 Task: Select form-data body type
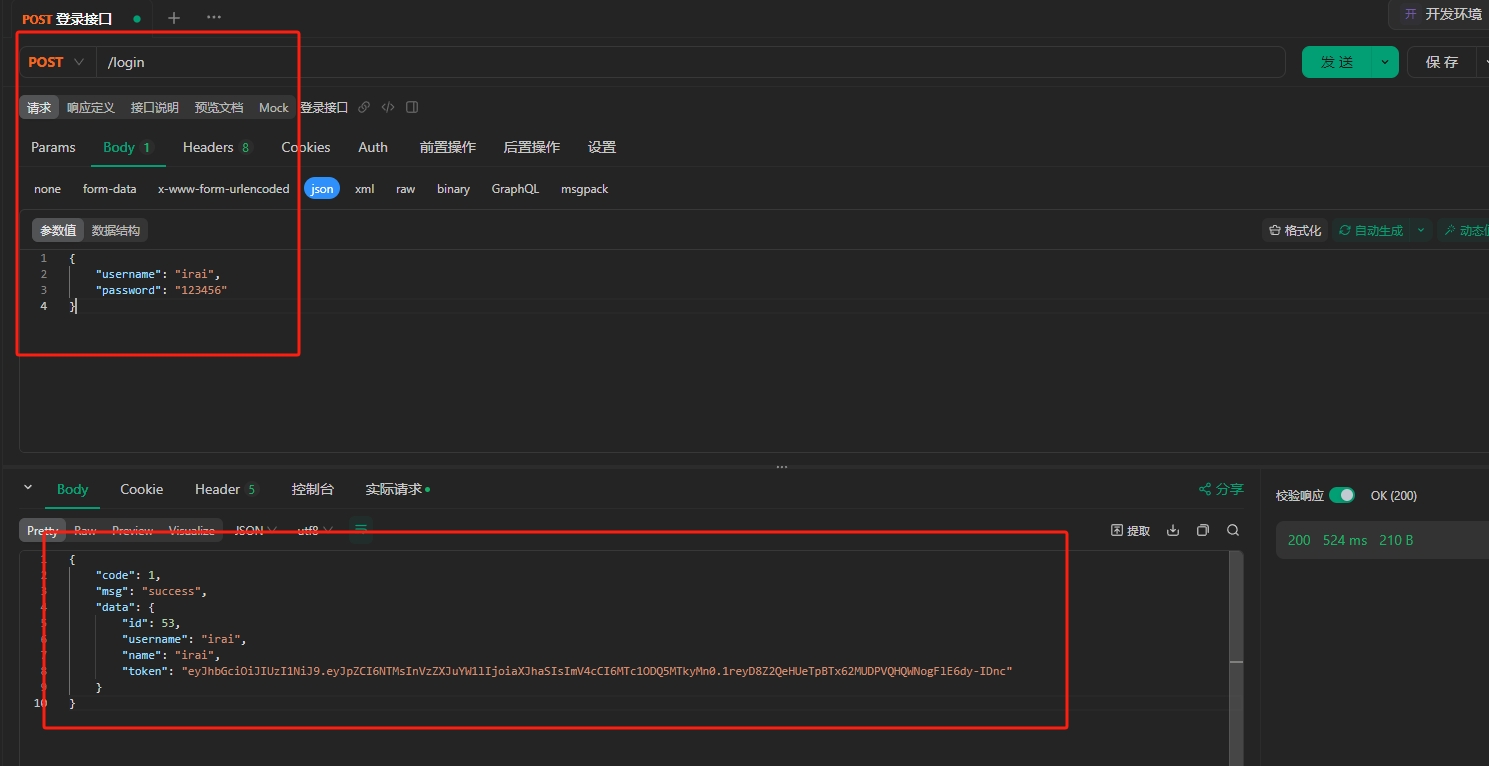coord(109,189)
